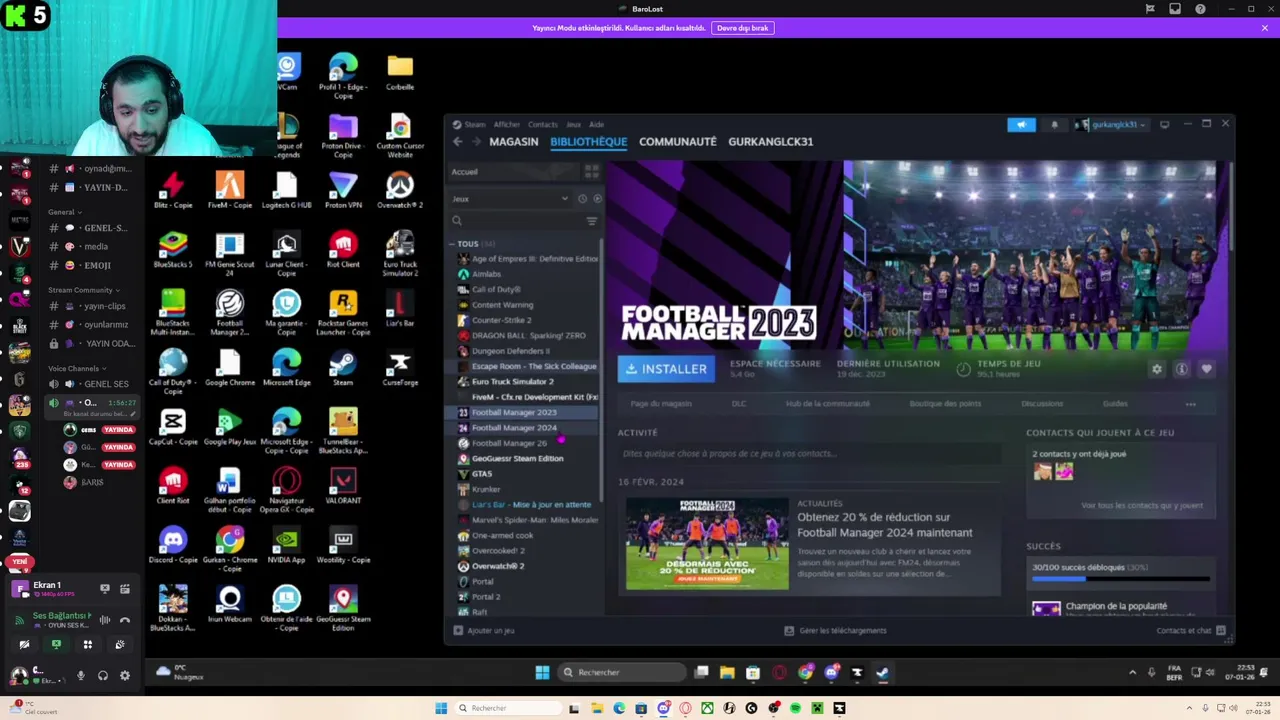Click the INSTALLER button
Screen dimensions: 1280x720
(666, 369)
